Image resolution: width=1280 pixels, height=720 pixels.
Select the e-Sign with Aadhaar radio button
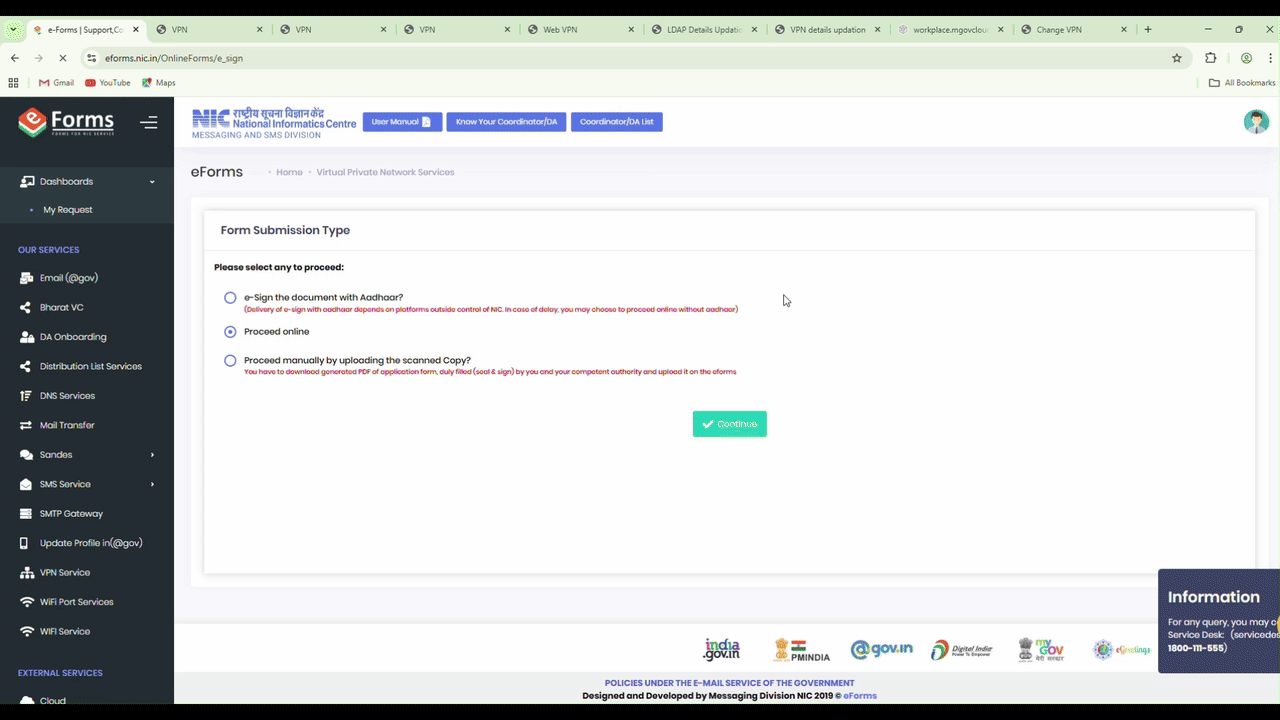click(230, 297)
